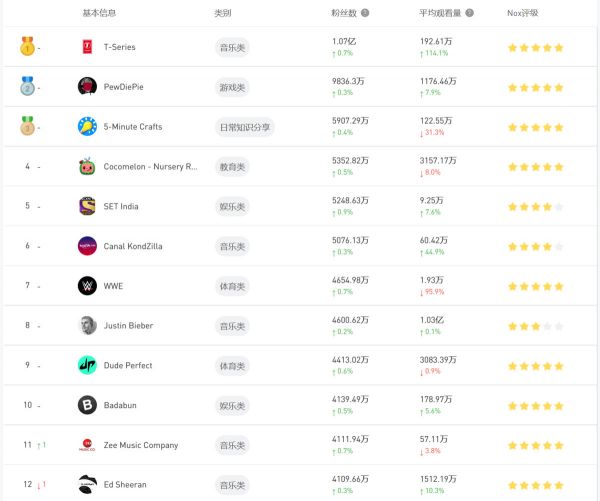Click the 日常知识分享 category tag
The width and height of the screenshot is (600, 501).
246,127
